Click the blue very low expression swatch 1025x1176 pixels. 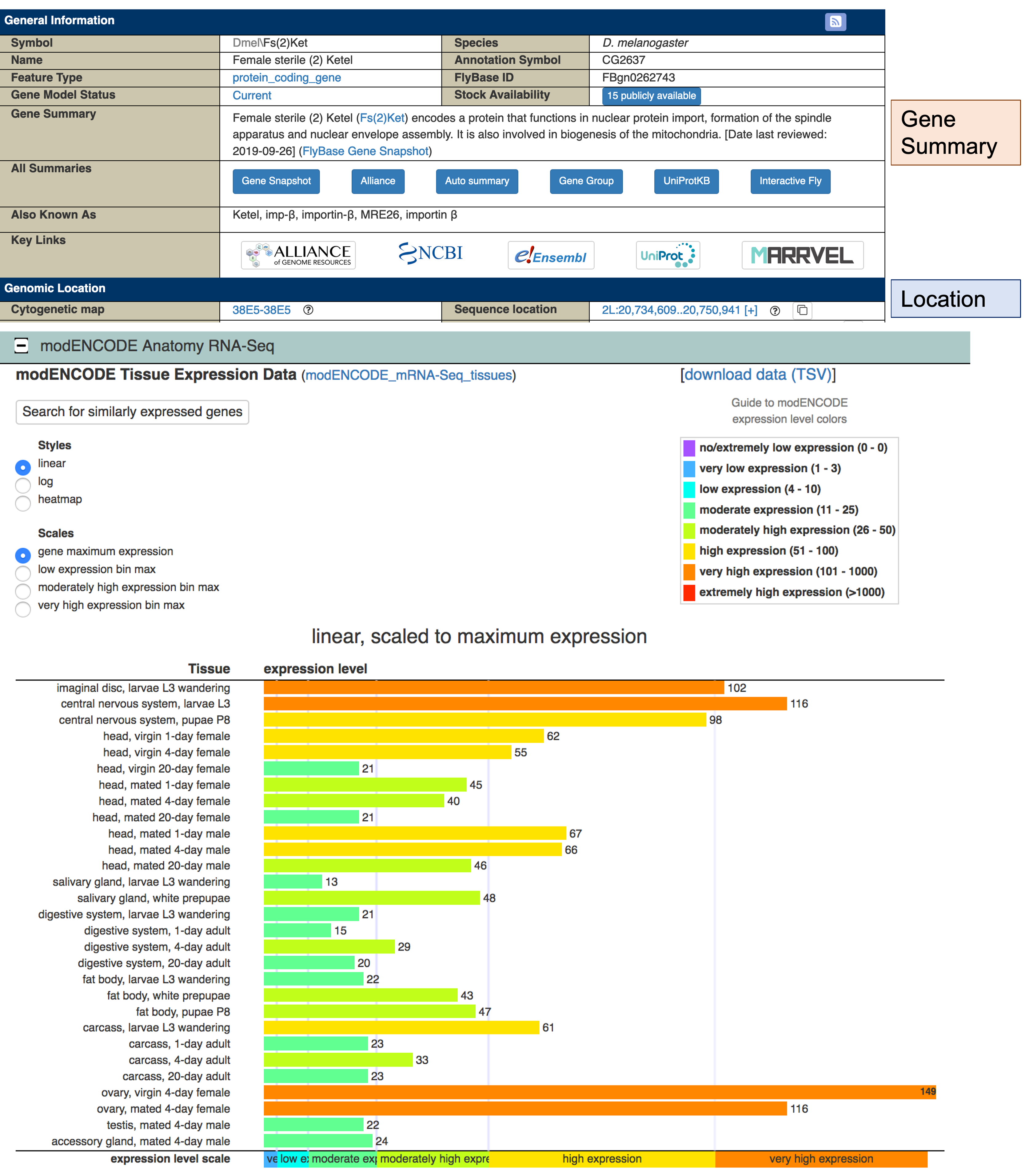[689, 468]
